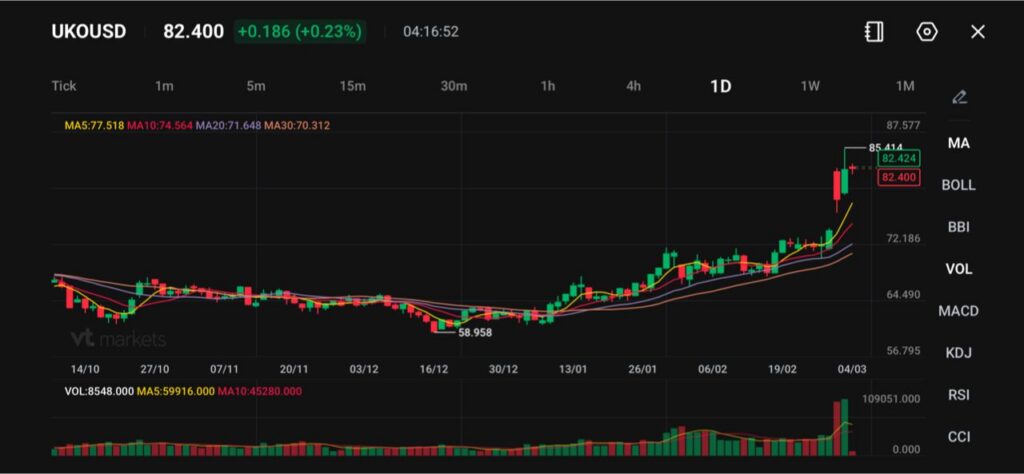The width and height of the screenshot is (1024, 474).
Task: Click the UKOUSD symbol name
Action: tap(89, 32)
